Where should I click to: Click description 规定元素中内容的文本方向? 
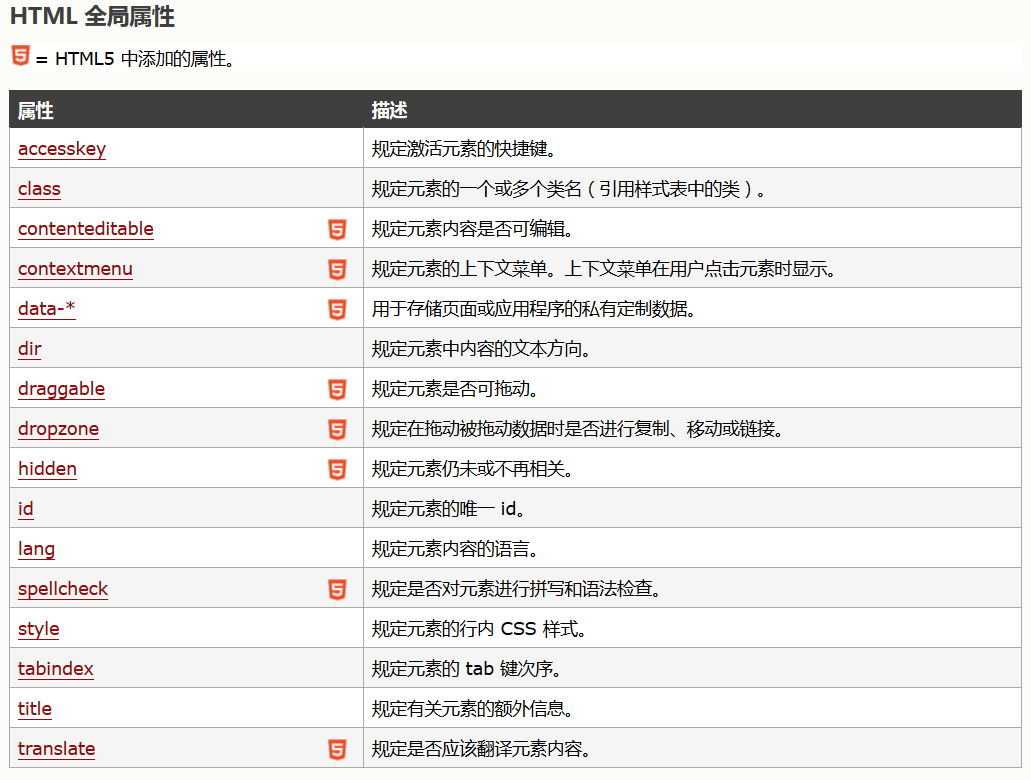481,349
